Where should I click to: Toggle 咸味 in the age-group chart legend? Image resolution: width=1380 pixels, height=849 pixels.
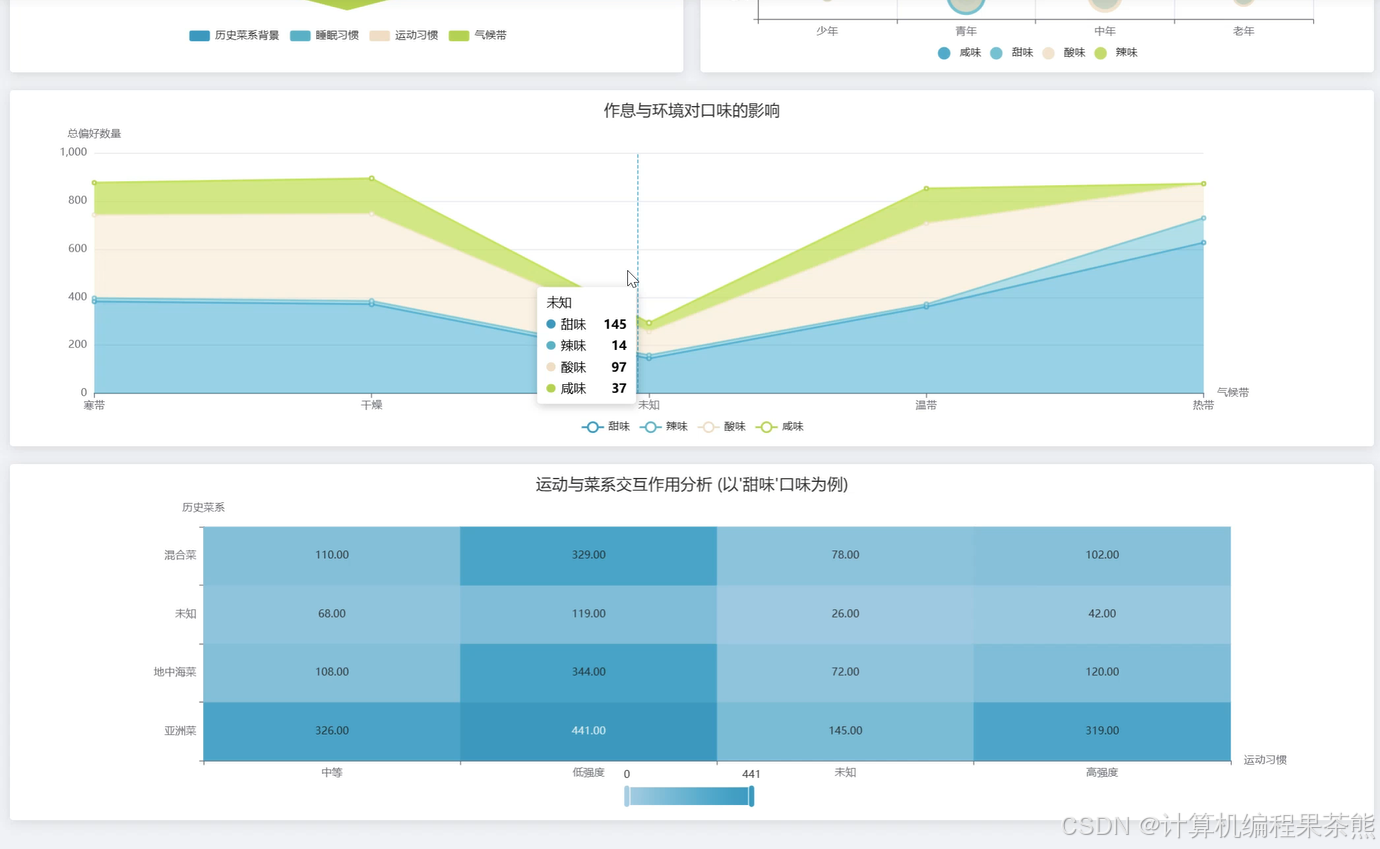pyautogui.click(x=959, y=53)
